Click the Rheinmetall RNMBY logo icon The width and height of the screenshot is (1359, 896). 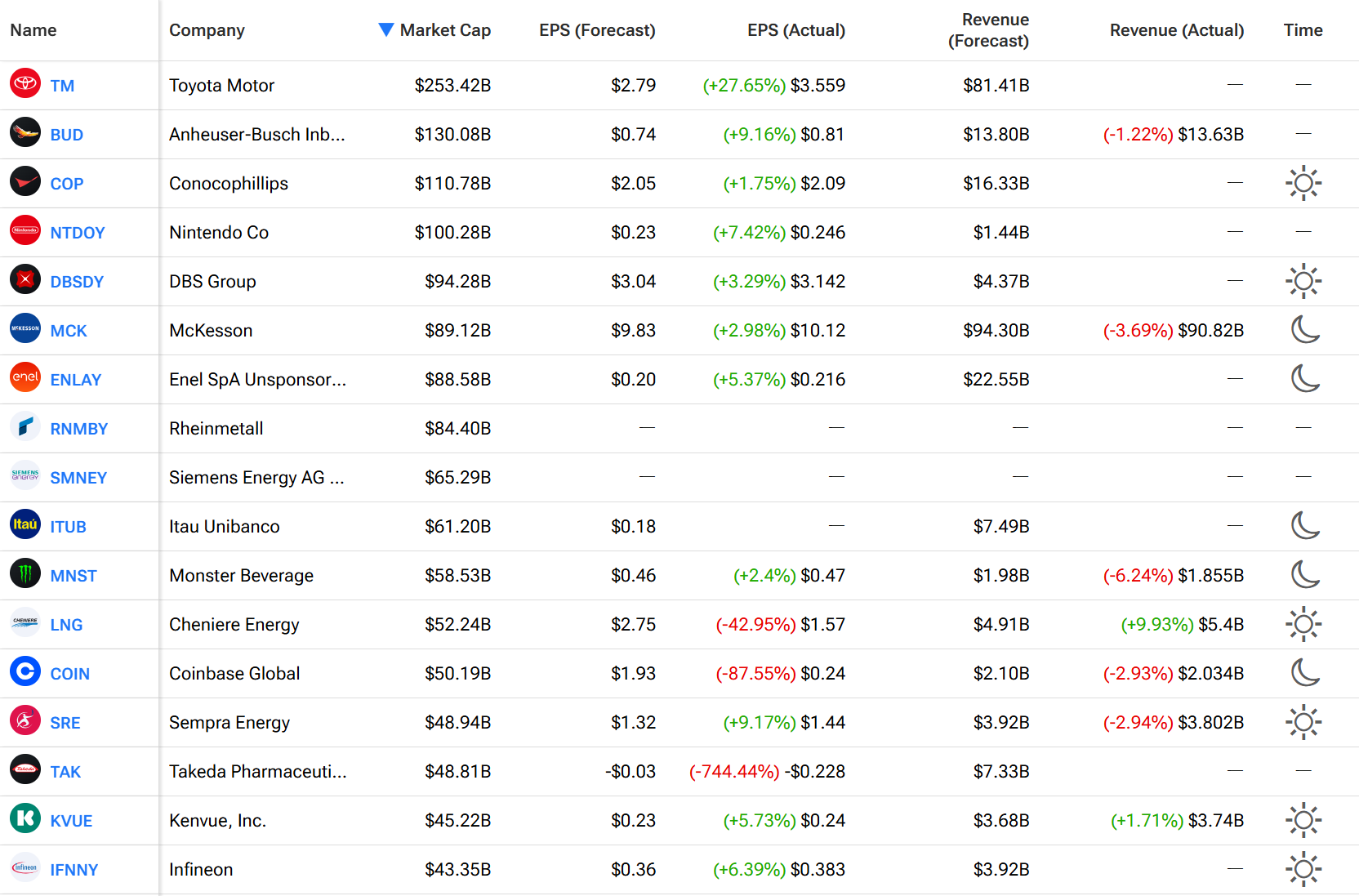coord(25,426)
